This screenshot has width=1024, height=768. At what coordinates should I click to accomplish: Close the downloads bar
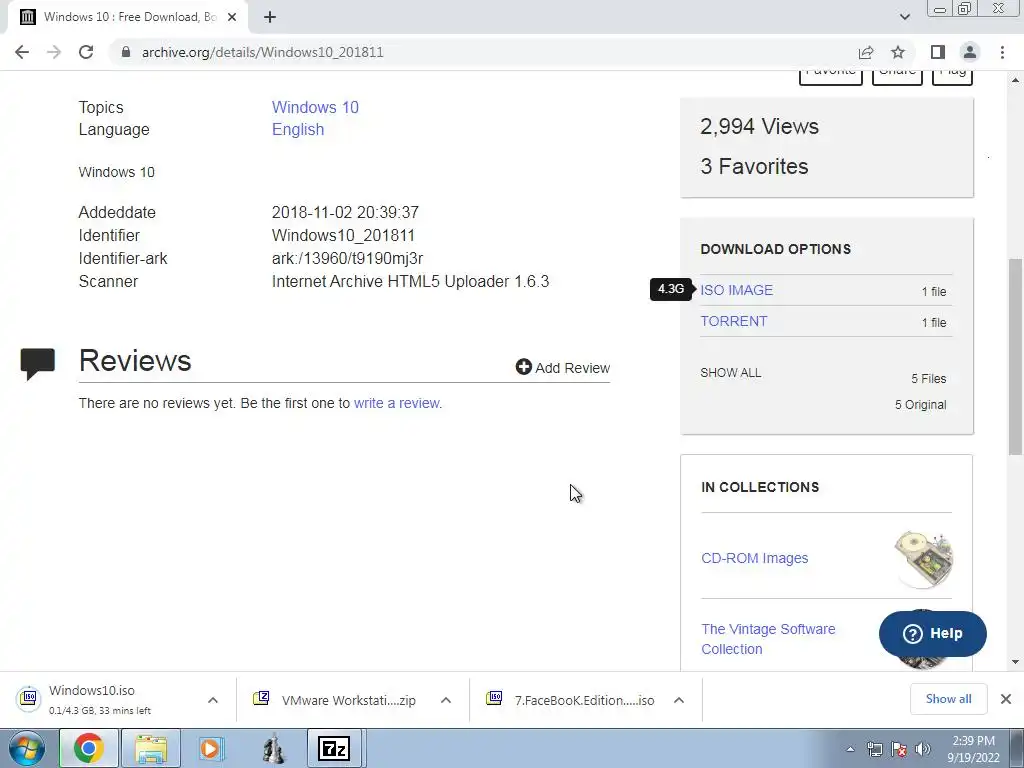pos(1006,699)
